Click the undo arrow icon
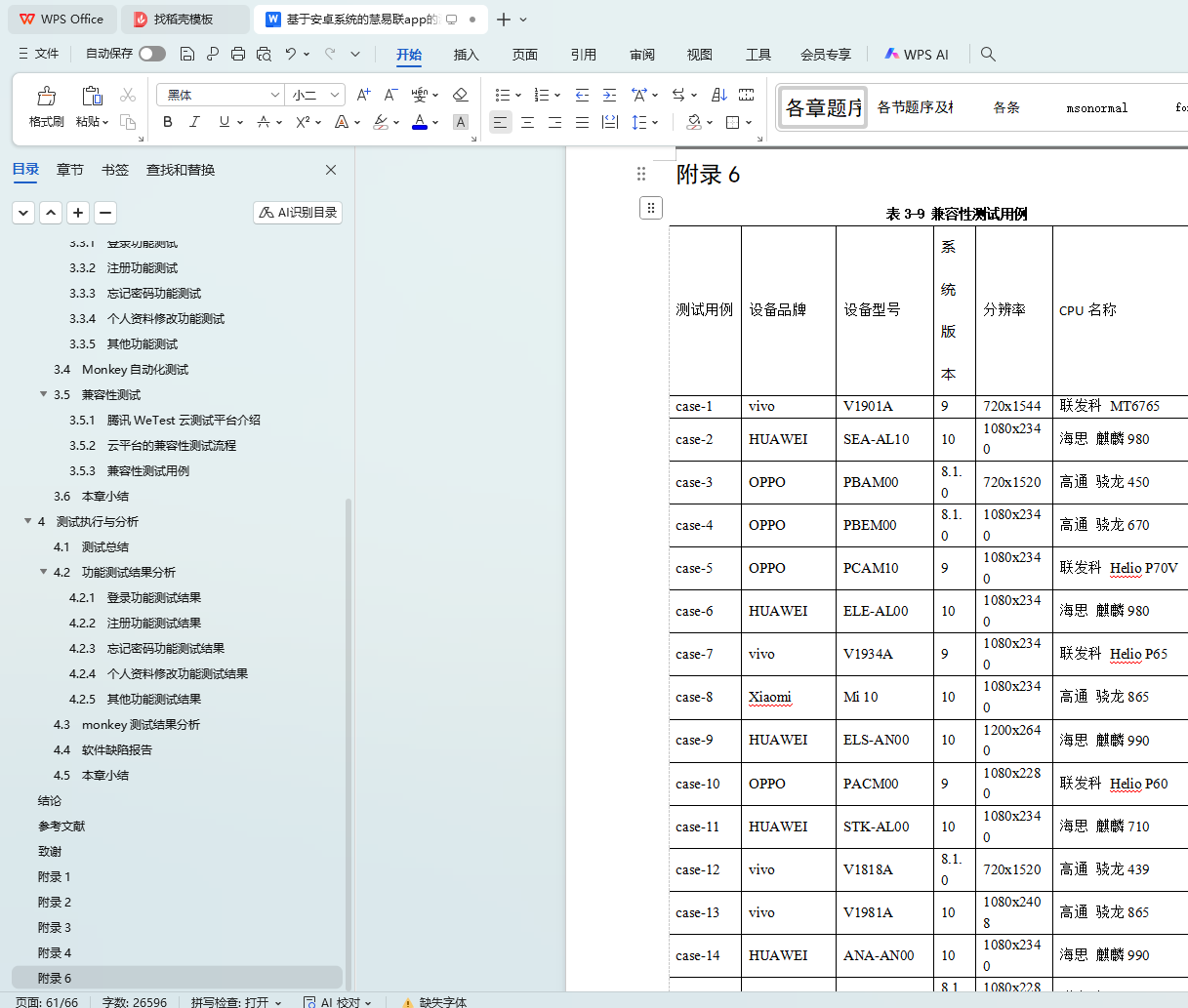 291,54
